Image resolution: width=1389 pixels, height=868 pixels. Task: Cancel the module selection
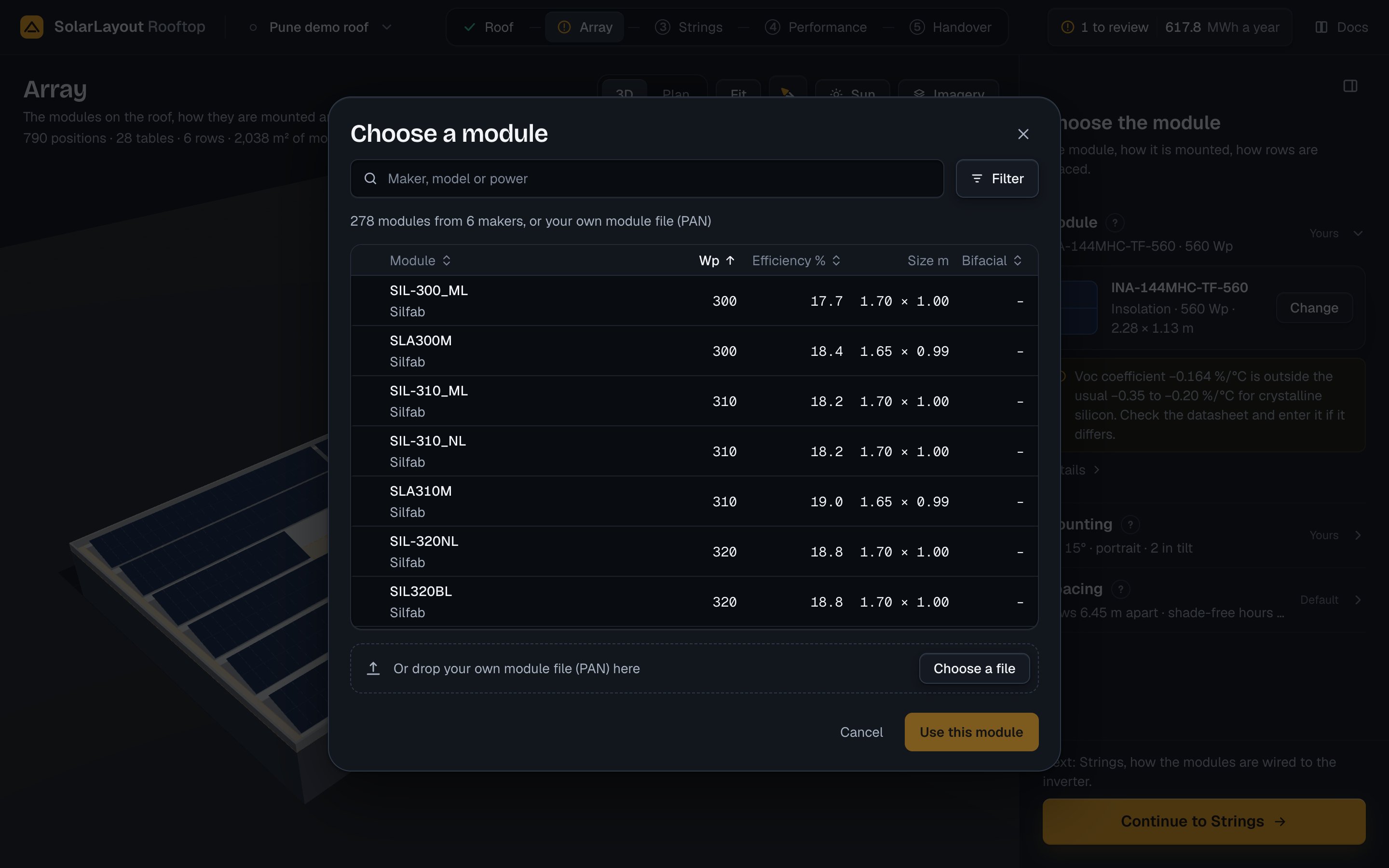click(861, 732)
